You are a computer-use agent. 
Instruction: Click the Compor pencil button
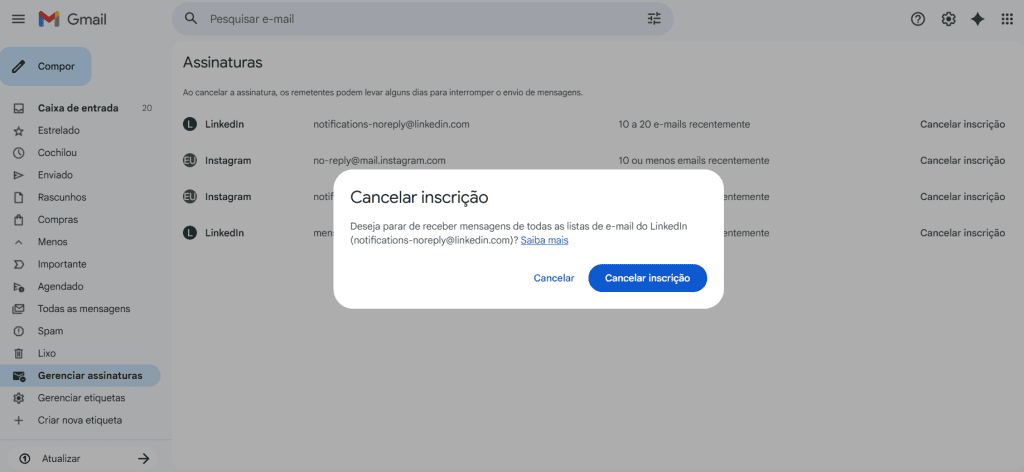46,66
